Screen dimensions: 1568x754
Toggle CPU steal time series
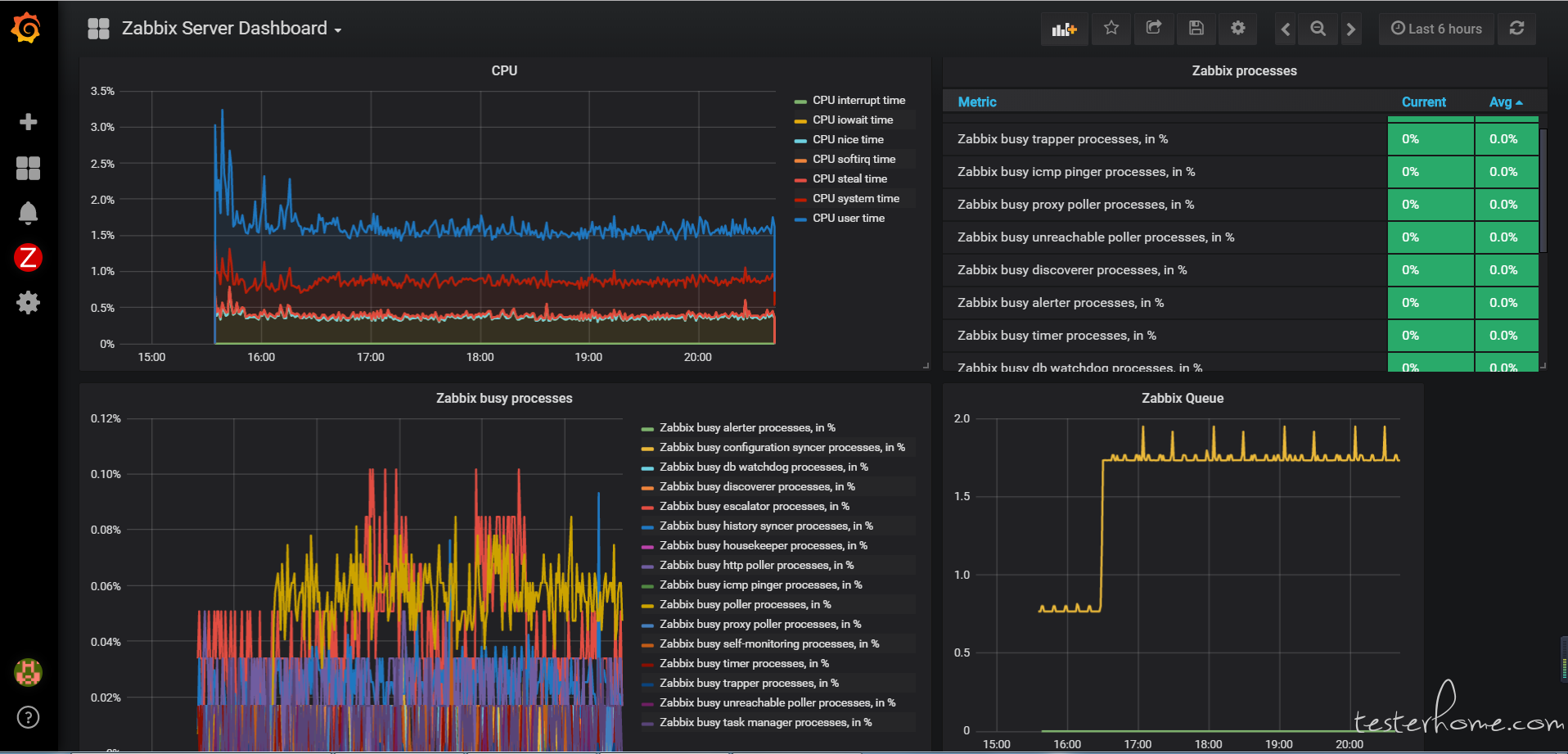(x=849, y=178)
